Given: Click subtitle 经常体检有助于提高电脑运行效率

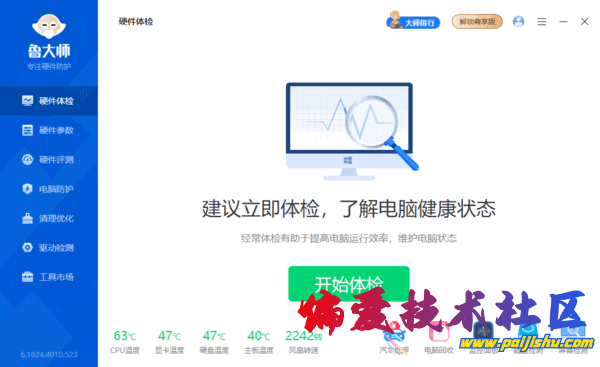Looking at the screenshot, I should click(314, 238).
